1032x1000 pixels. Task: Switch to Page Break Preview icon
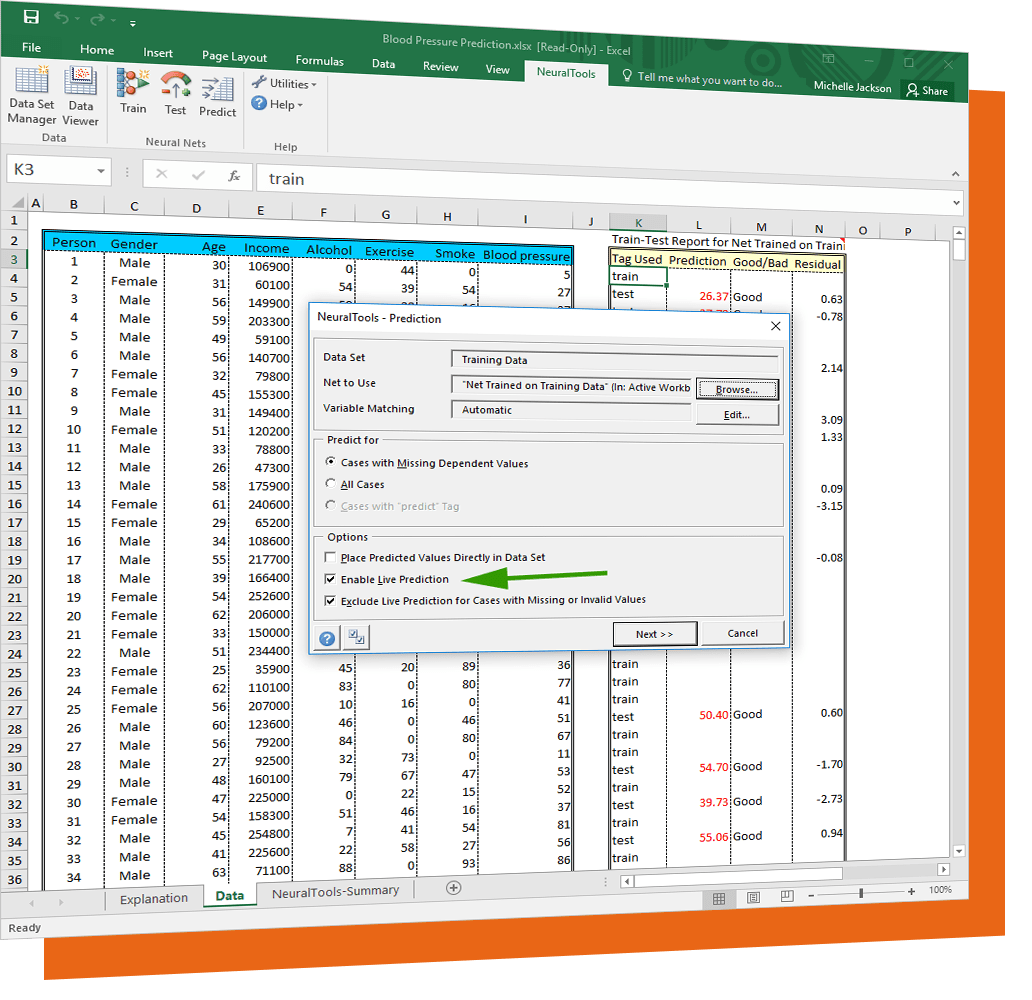pyautogui.click(x=787, y=896)
